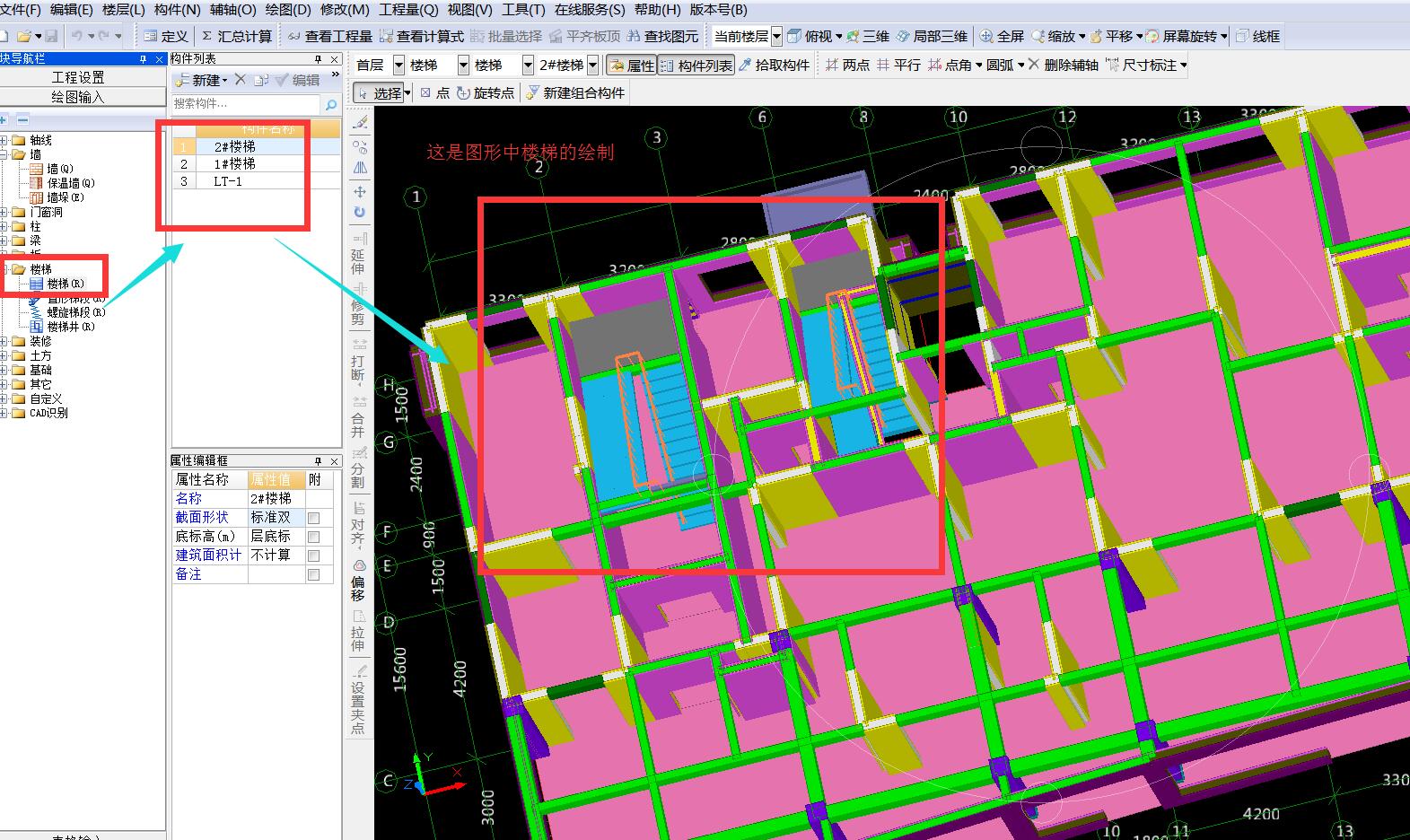Select the 点 point draw tool
1410x840 pixels.
(x=434, y=92)
